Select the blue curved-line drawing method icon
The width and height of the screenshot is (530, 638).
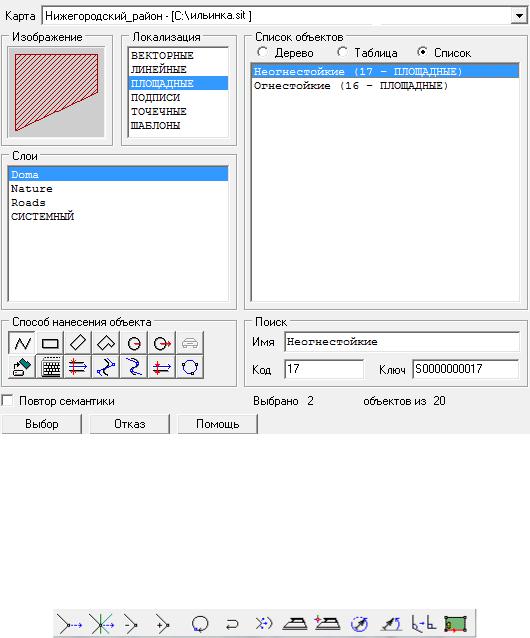[134, 367]
